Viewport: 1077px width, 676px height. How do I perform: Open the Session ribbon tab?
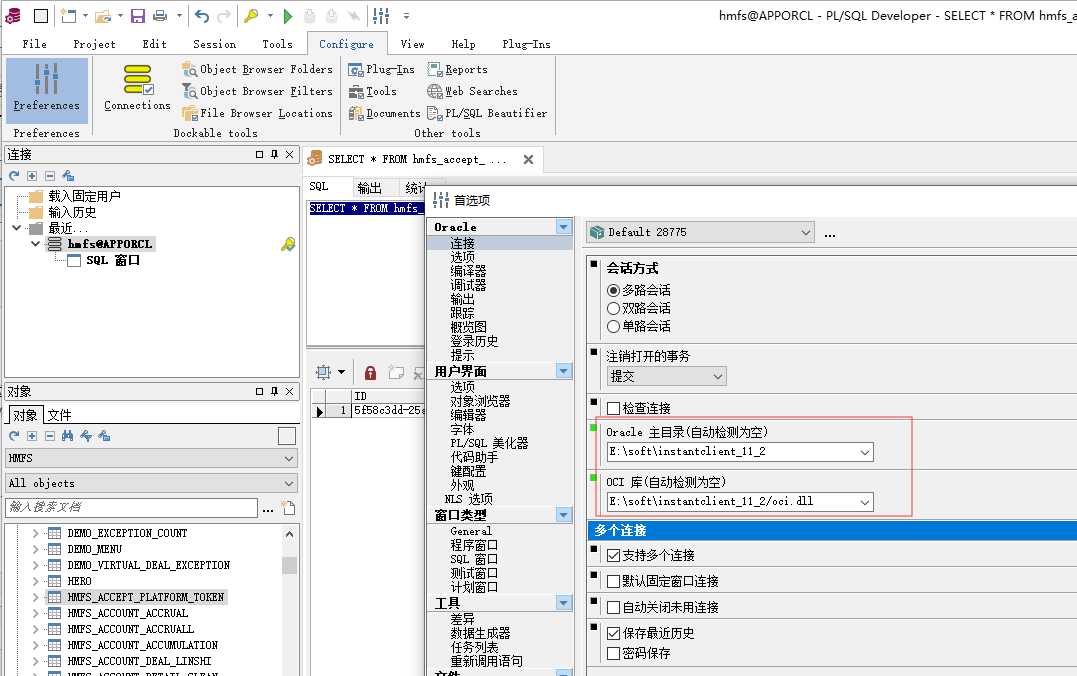click(x=214, y=44)
